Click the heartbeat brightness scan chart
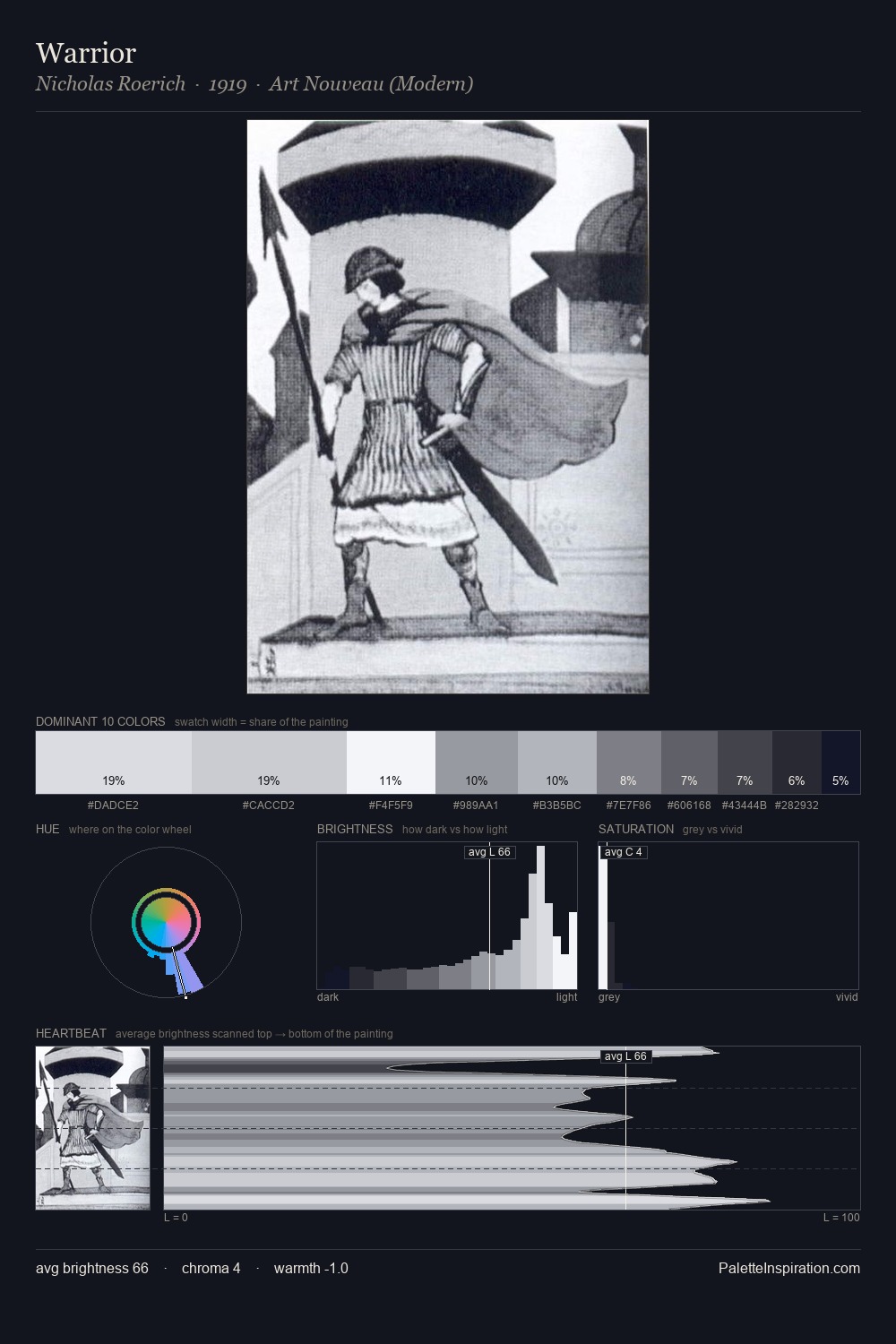 click(x=512, y=1128)
